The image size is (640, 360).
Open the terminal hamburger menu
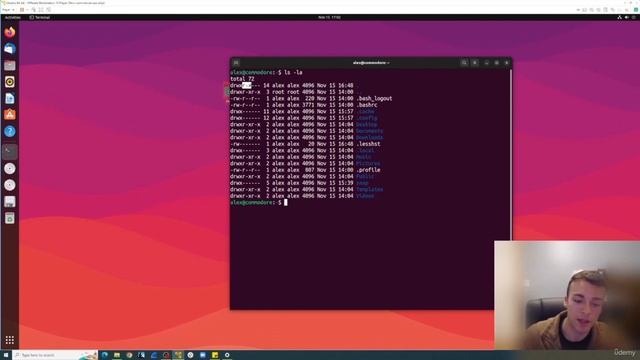(x=475, y=63)
